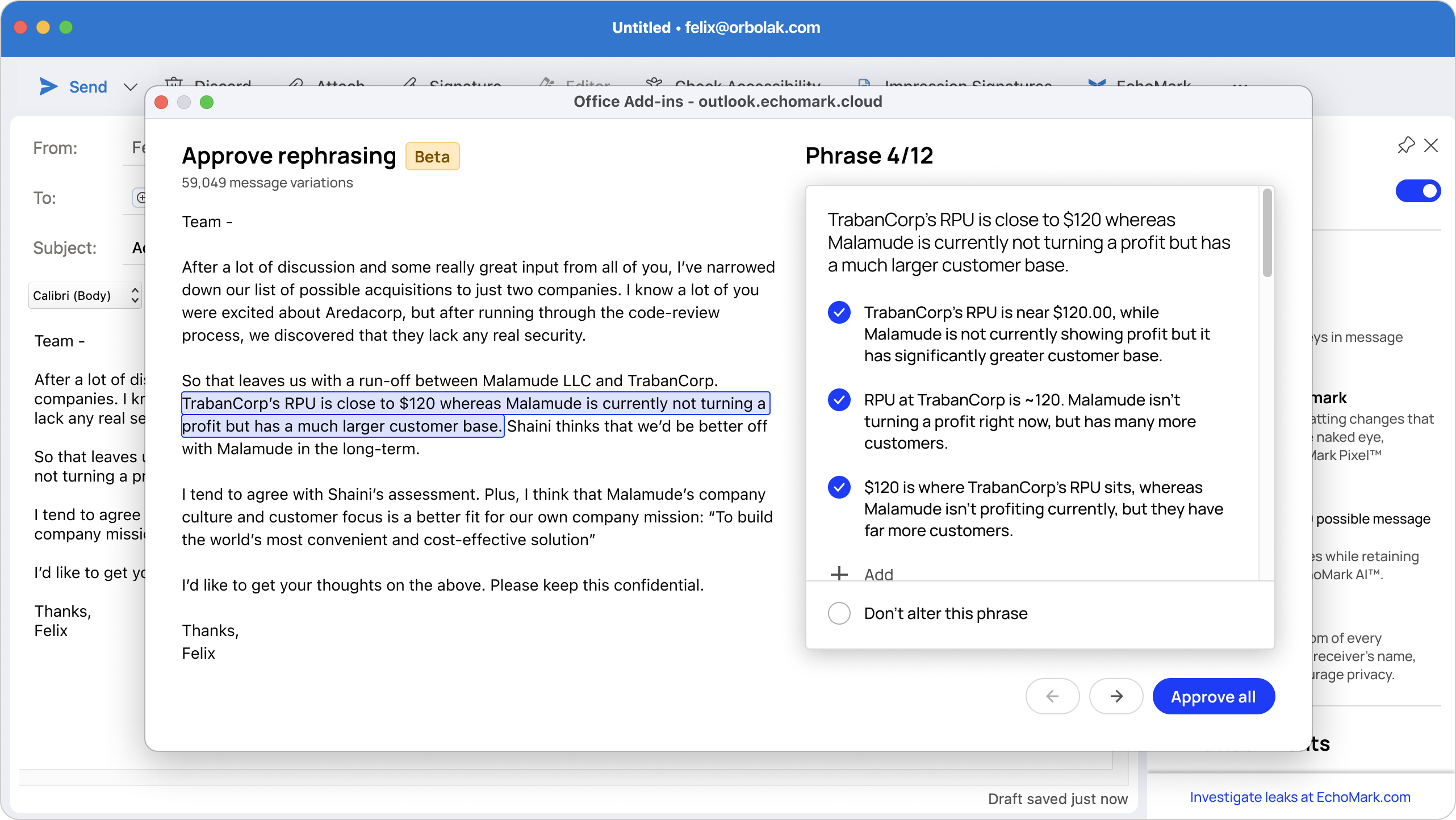This screenshot has height=820, width=1456.
Task: Click the phrase list scrollbar
Action: pyautogui.click(x=1267, y=233)
